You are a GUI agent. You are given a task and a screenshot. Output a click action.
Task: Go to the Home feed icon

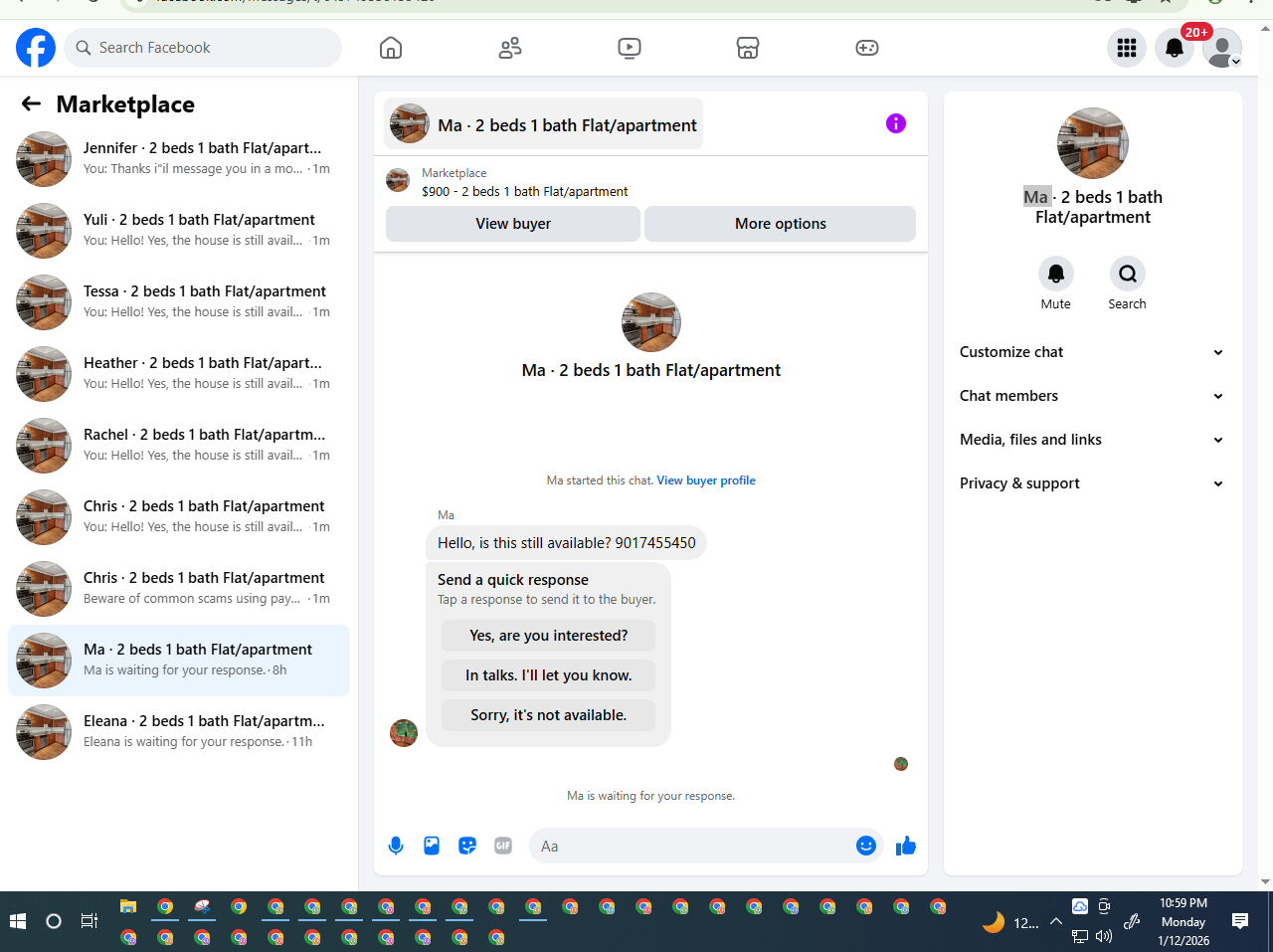[391, 48]
